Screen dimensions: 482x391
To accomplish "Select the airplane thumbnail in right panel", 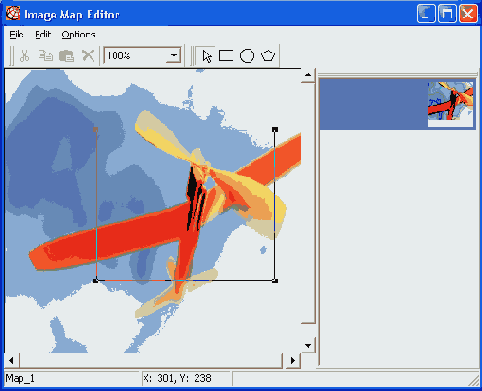I will [x=450, y=104].
